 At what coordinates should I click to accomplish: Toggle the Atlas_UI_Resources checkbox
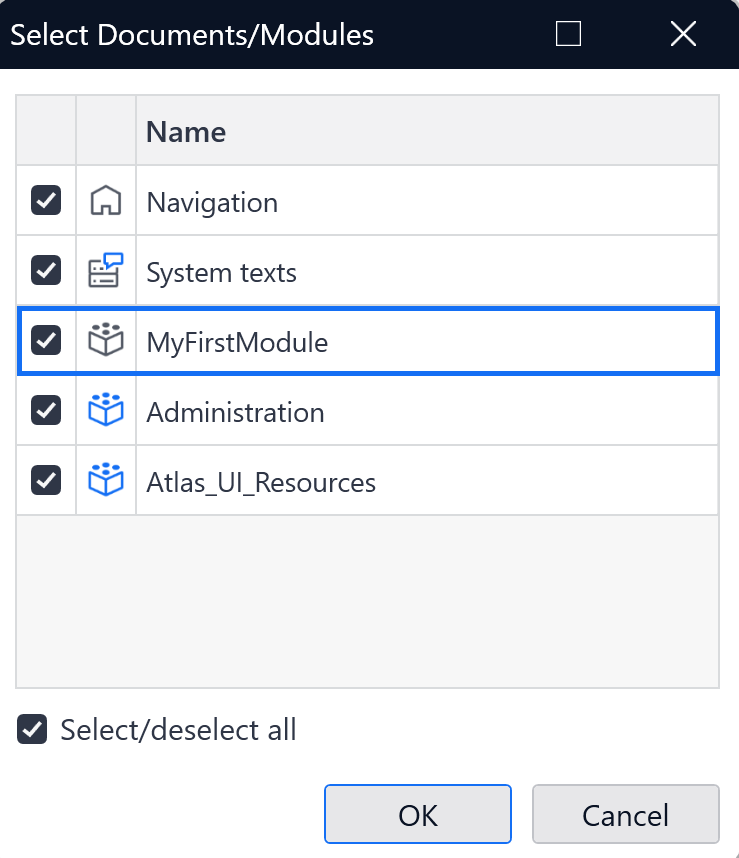(45, 480)
